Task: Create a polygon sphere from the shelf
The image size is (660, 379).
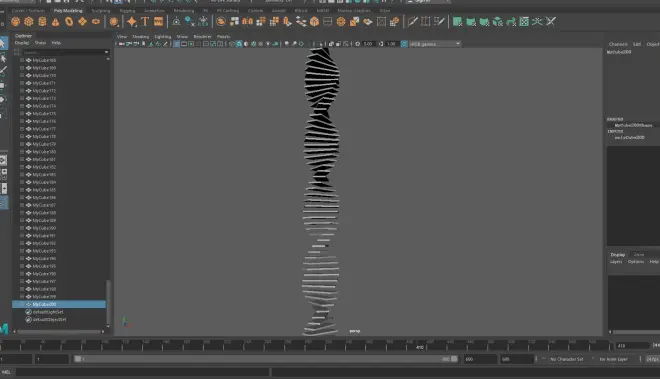Action: (x=16, y=21)
